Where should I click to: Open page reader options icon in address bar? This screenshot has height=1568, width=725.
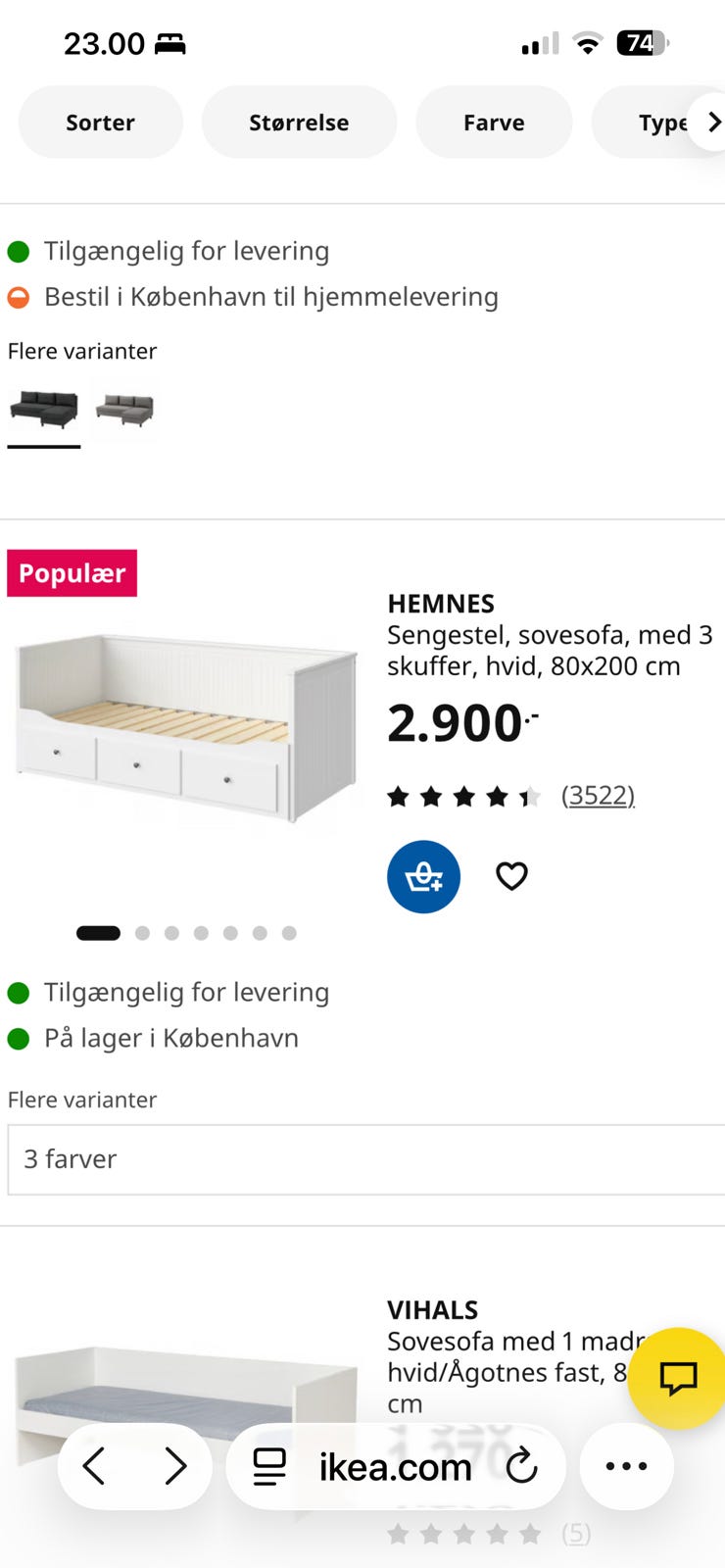[269, 1466]
